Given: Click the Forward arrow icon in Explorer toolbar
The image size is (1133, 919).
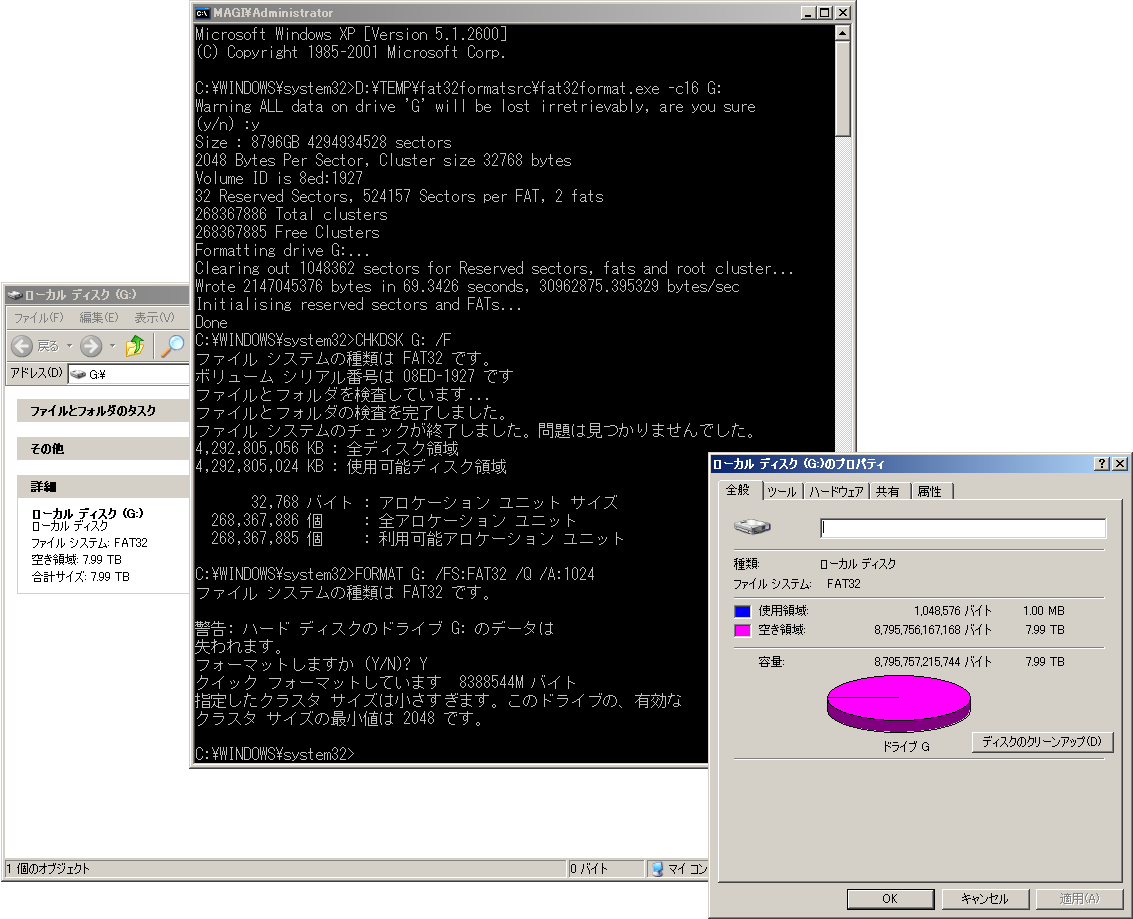Looking at the screenshot, I should [90, 346].
